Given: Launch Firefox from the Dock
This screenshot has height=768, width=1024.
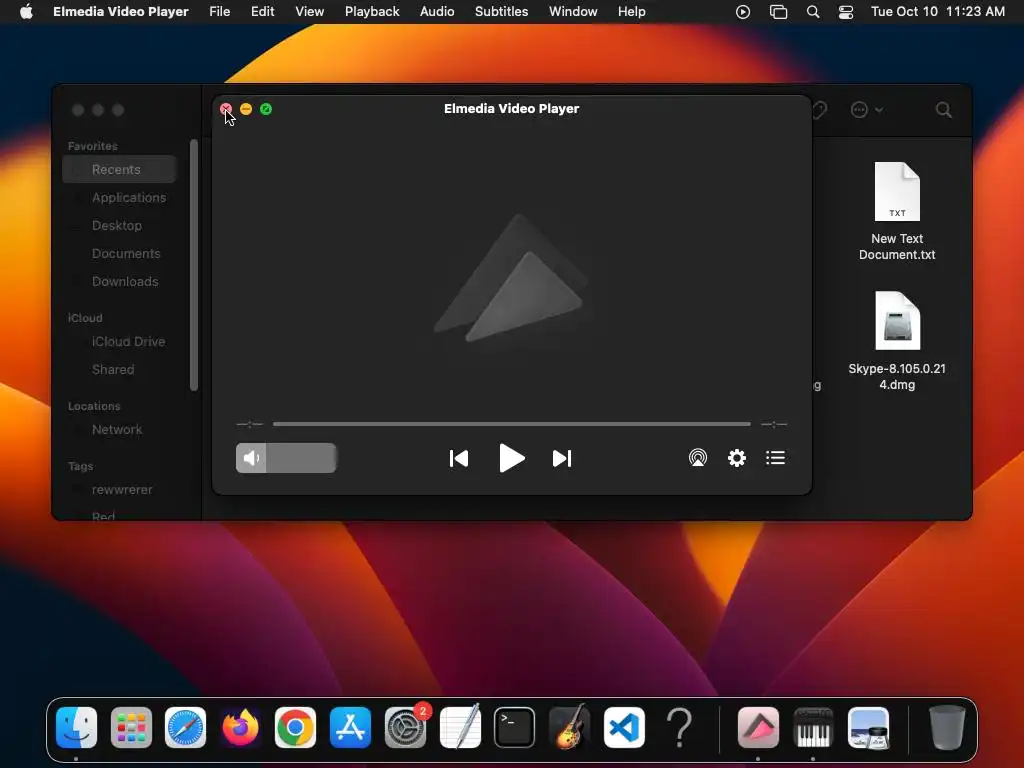Looking at the screenshot, I should (240, 727).
